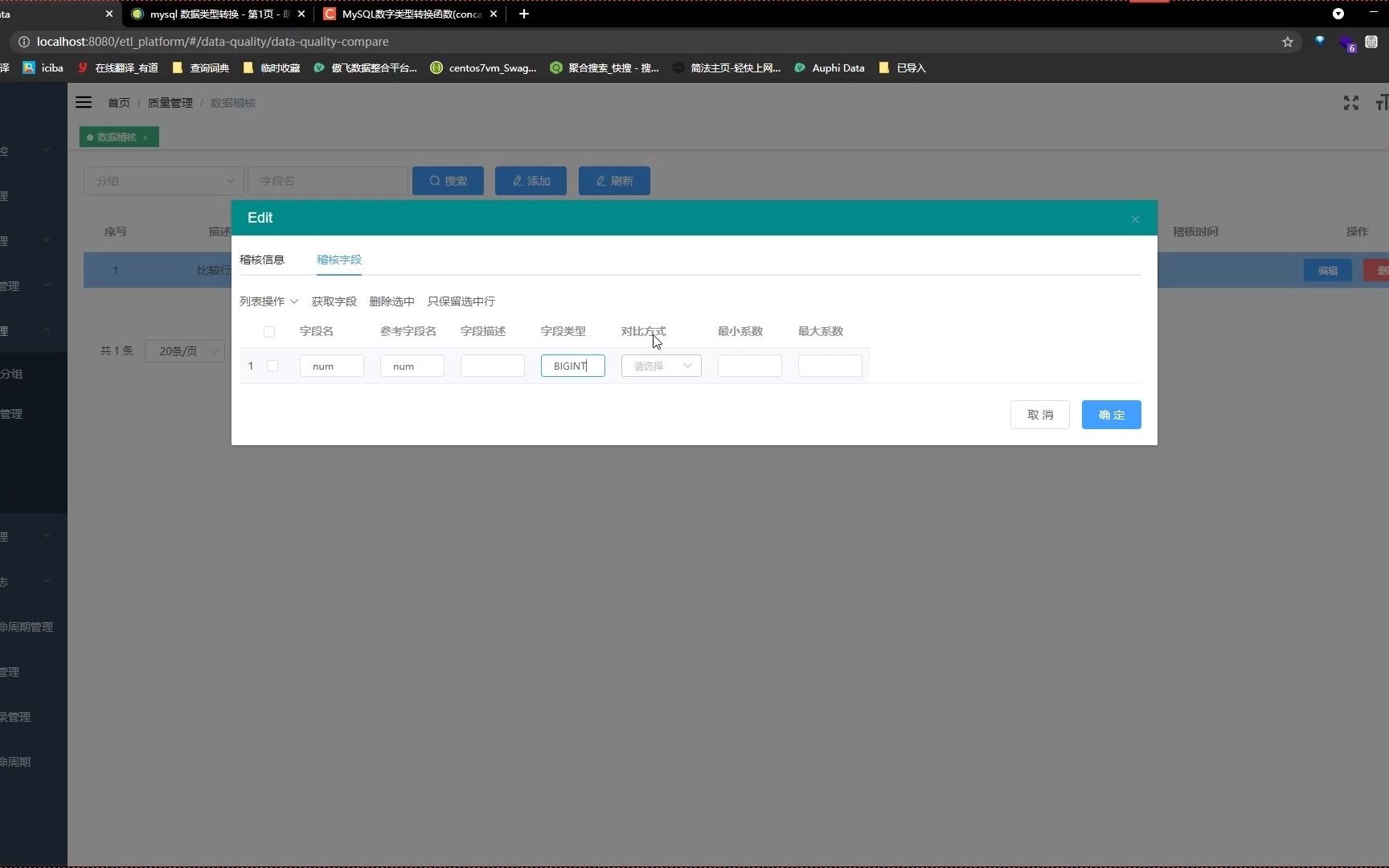Open a new browser tab
Screen dimensions: 1389x868
tap(523, 14)
